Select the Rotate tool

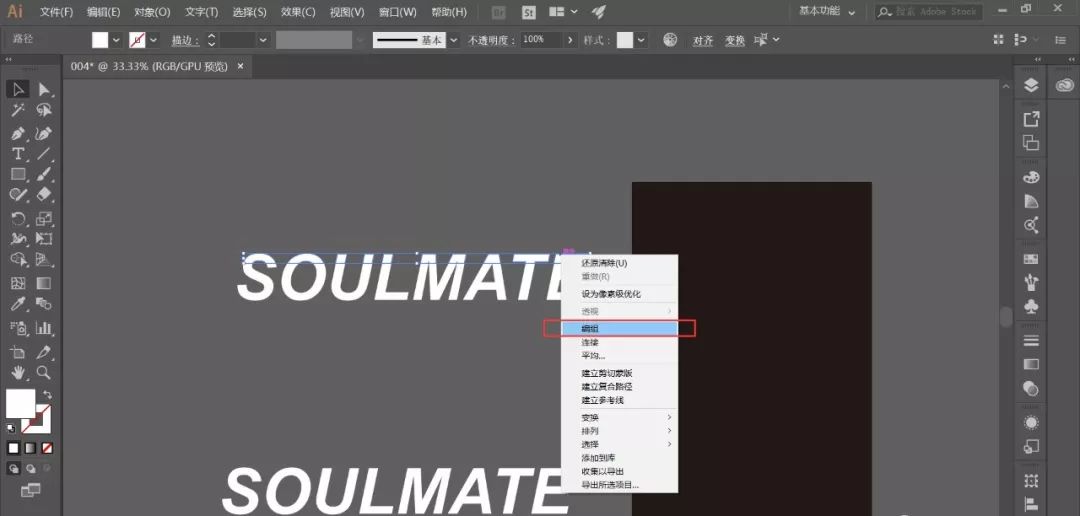point(18,219)
